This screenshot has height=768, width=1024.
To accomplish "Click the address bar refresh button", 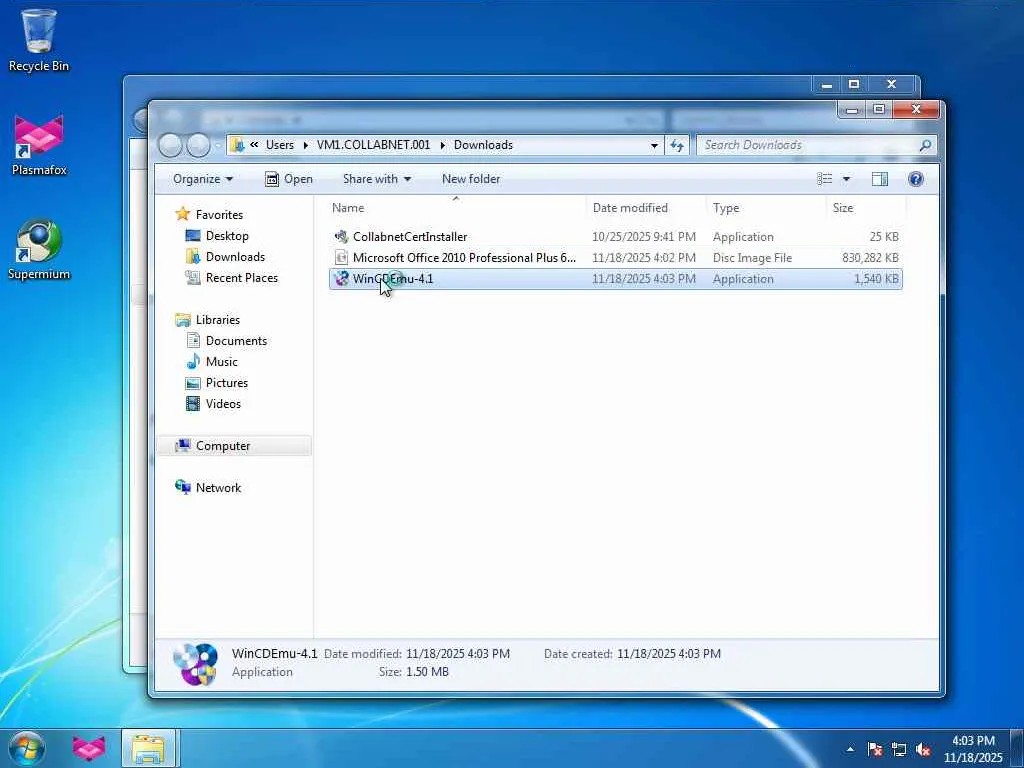I will 677,146.
